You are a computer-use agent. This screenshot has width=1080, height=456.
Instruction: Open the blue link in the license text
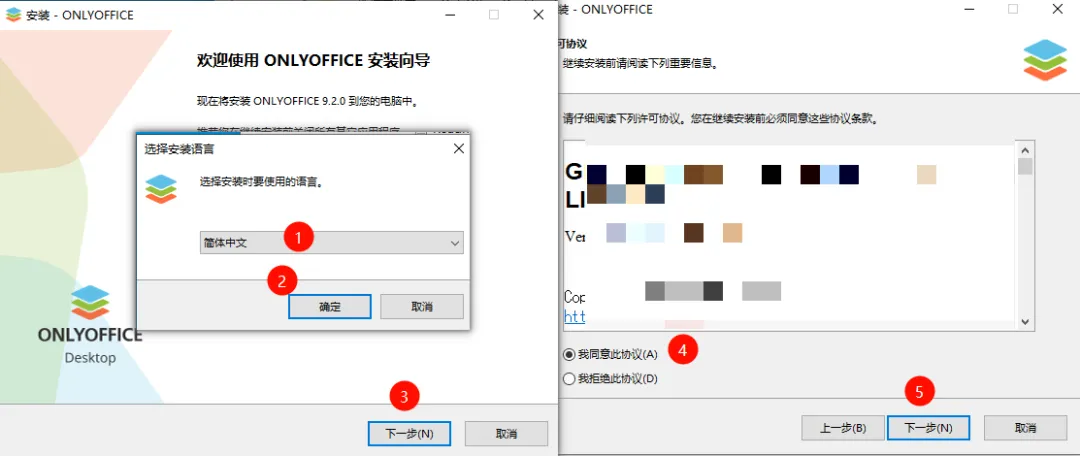coord(574,316)
